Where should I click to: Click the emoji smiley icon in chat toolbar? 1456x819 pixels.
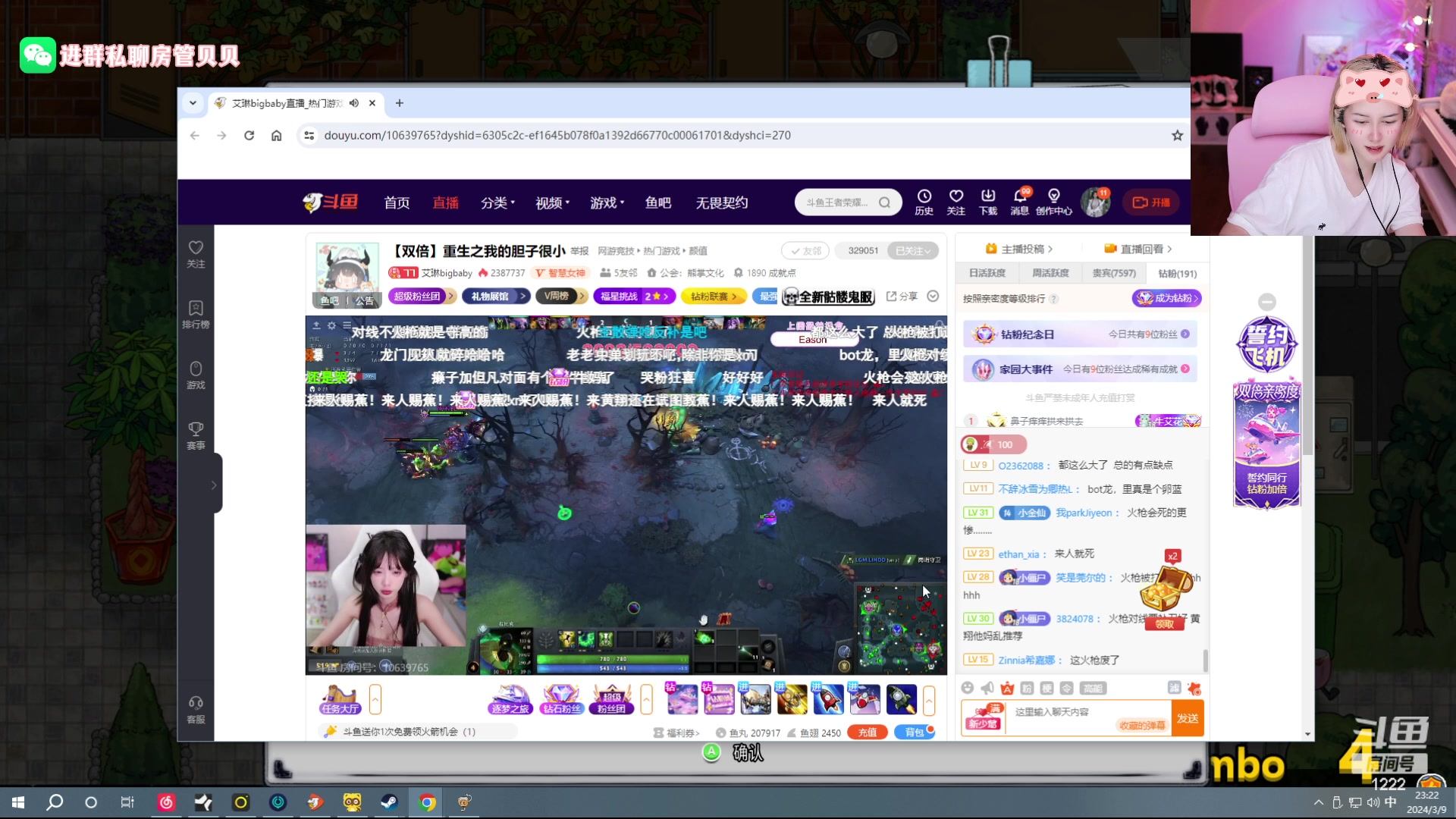pyautogui.click(x=967, y=688)
